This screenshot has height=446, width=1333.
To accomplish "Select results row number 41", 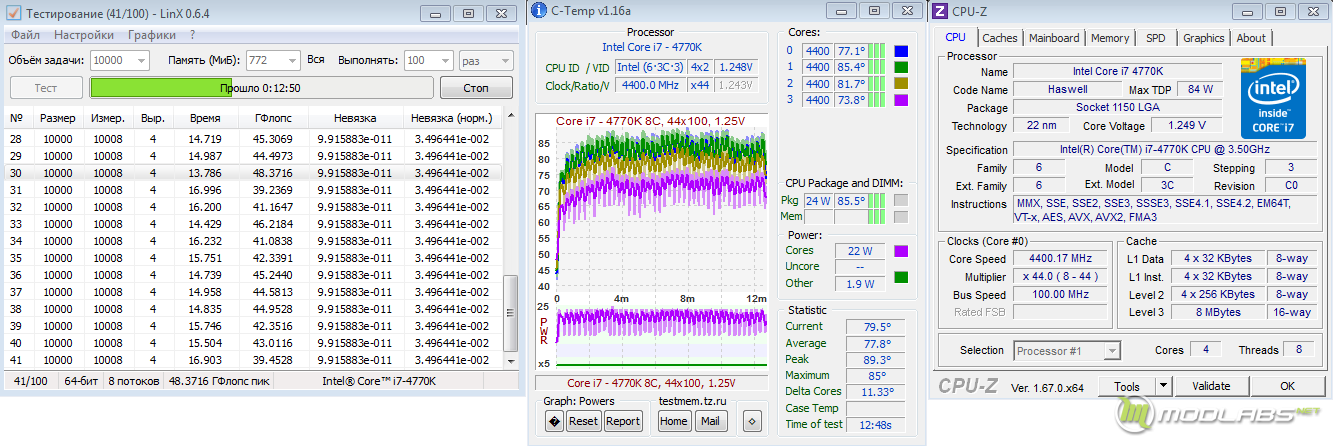I will coord(254,360).
